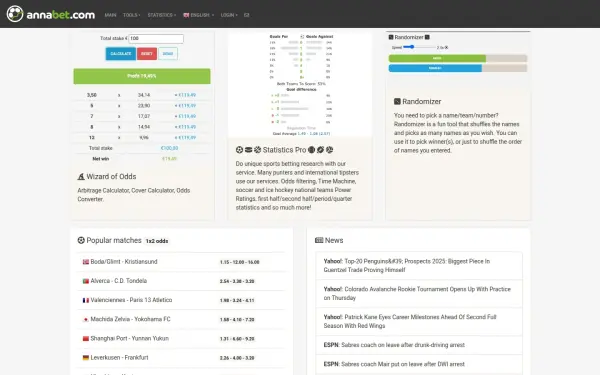Image resolution: width=600 pixels, height=375 pixels.
Task: Open the Randomizer heading link
Action: [x=421, y=101]
